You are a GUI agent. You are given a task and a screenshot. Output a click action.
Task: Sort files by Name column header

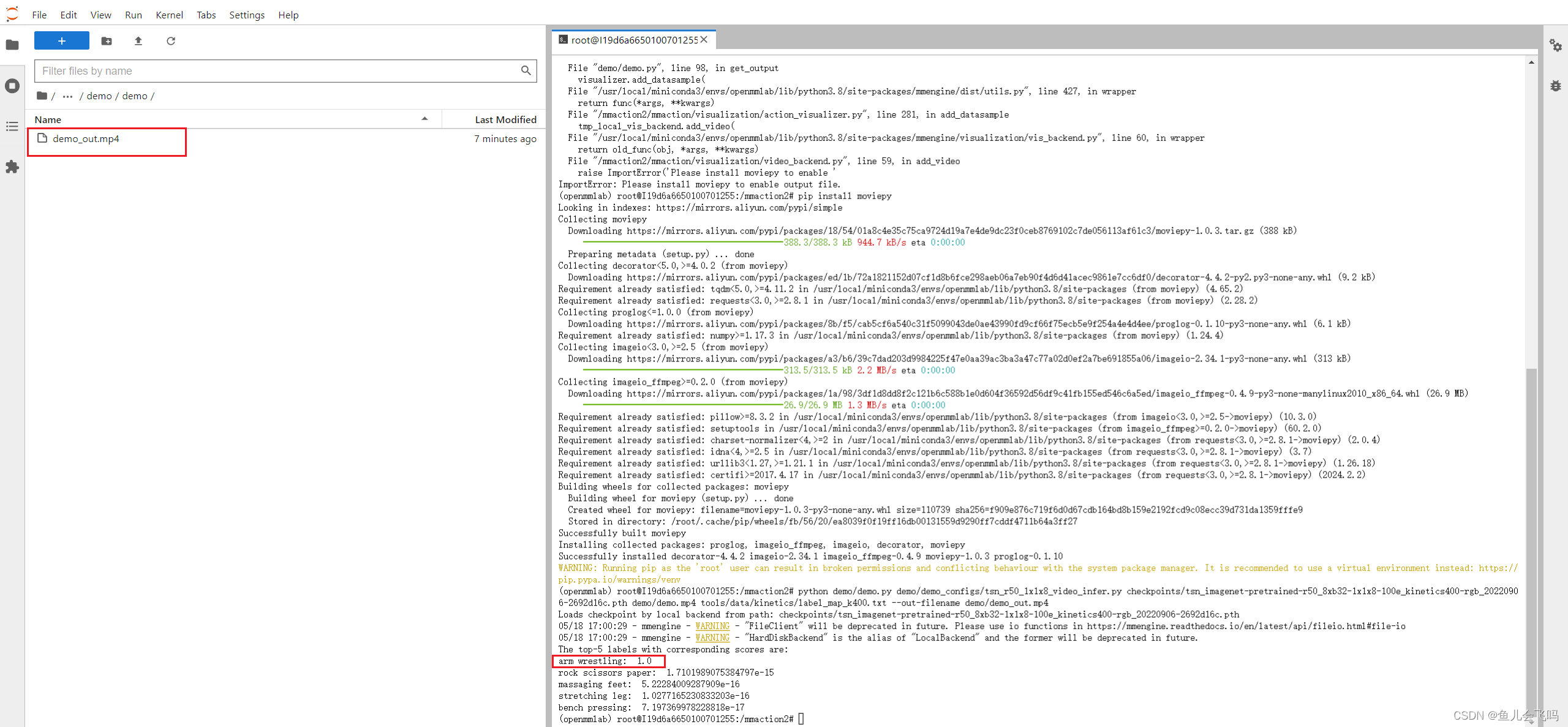coord(48,119)
